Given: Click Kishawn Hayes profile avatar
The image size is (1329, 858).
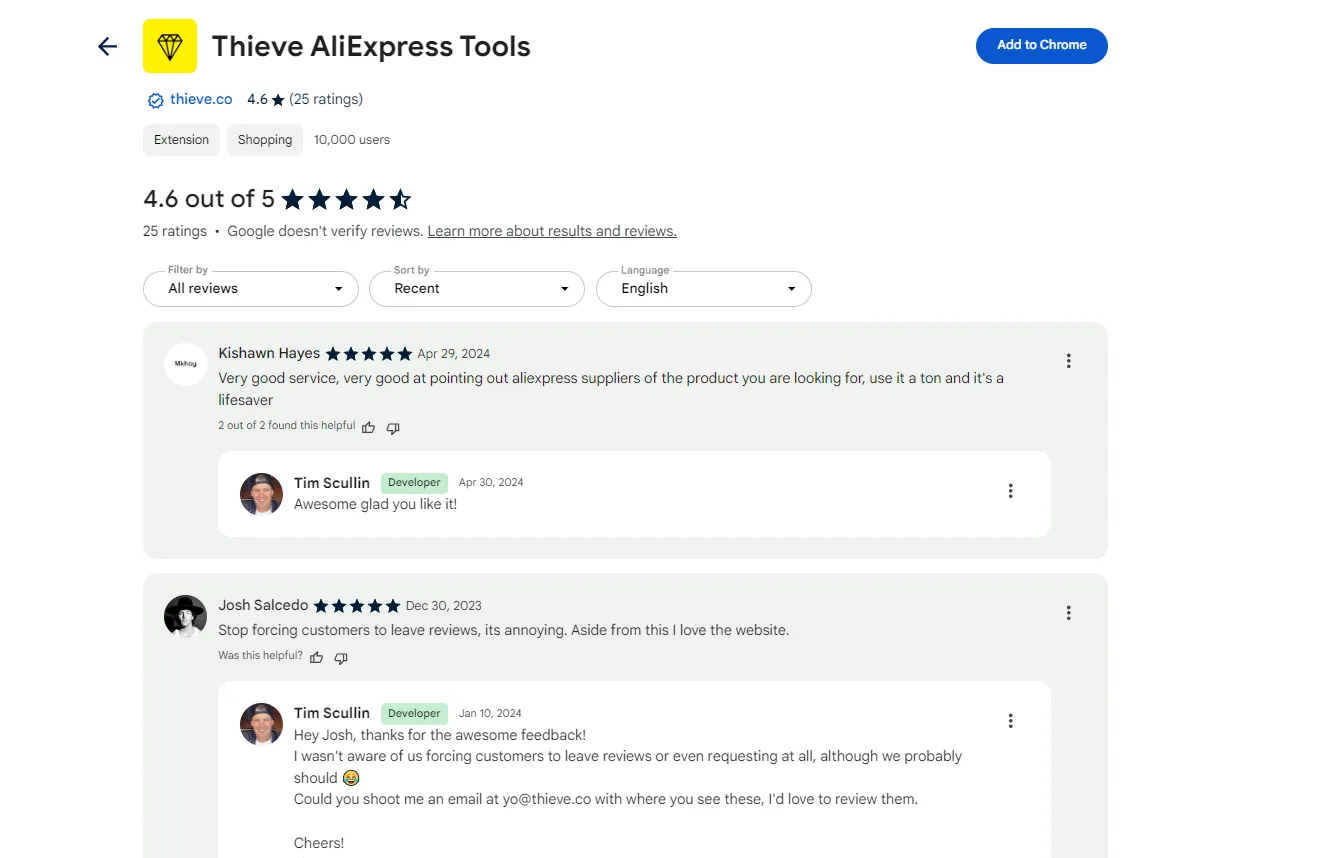Looking at the screenshot, I should click(185, 364).
